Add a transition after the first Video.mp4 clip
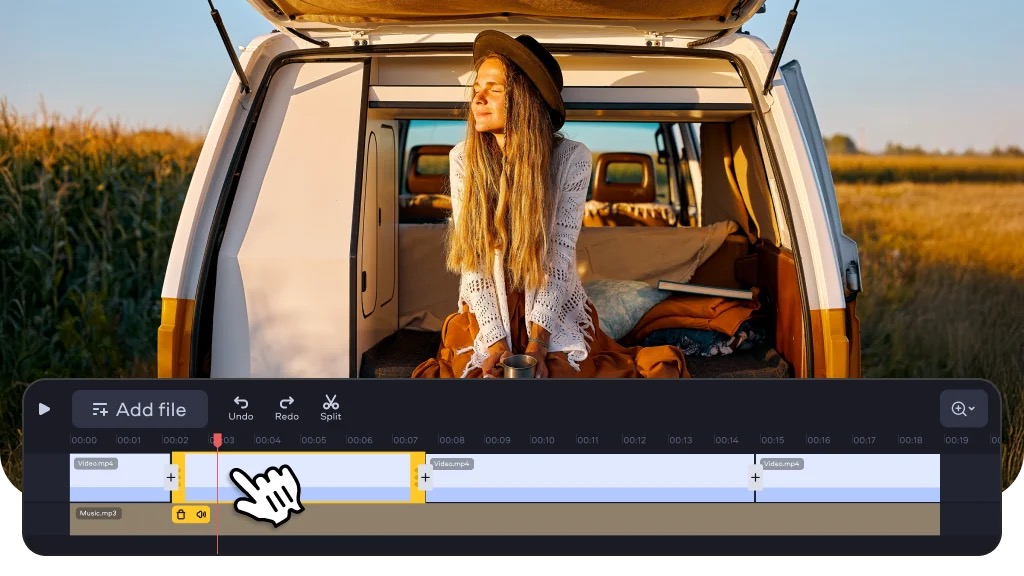1024x576 pixels. tap(171, 477)
